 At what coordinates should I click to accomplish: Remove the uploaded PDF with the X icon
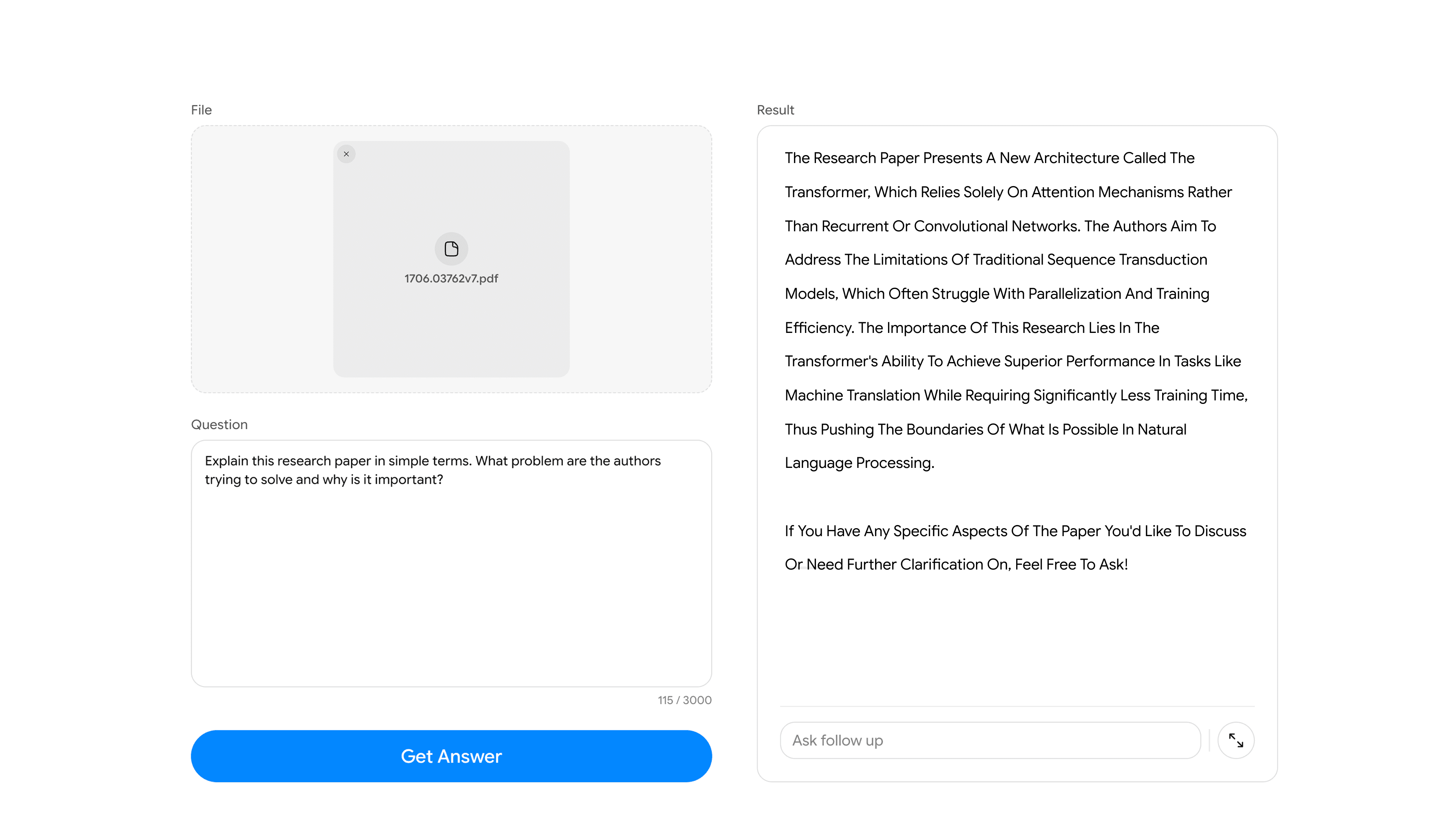(346, 154)
